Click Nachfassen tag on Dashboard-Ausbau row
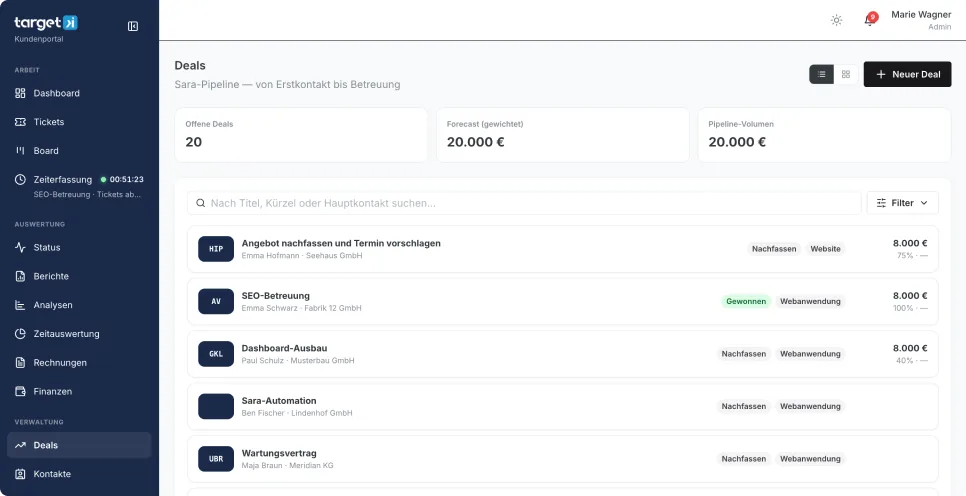 click(x=744, y=354)
